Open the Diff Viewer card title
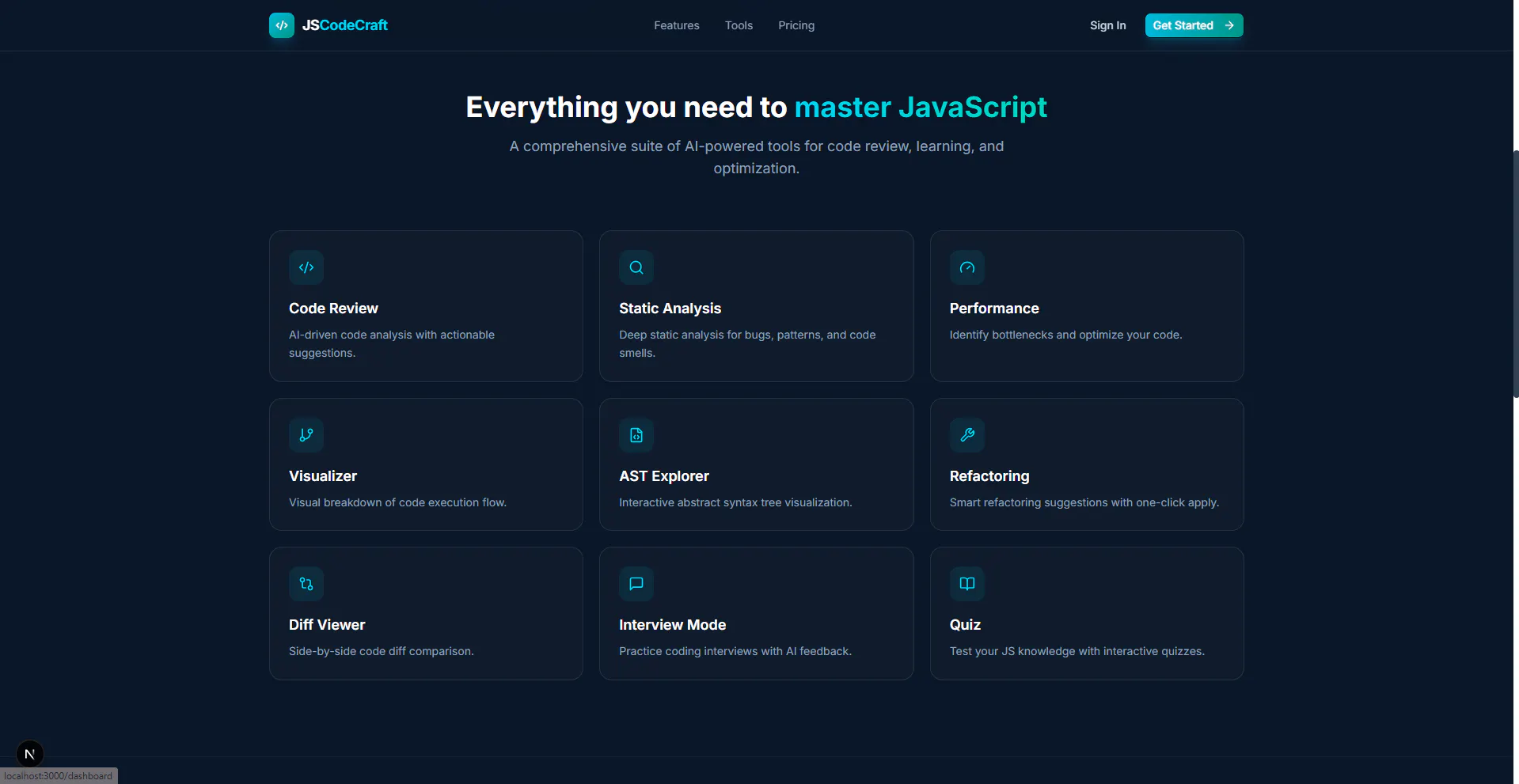 pos(327,625)
